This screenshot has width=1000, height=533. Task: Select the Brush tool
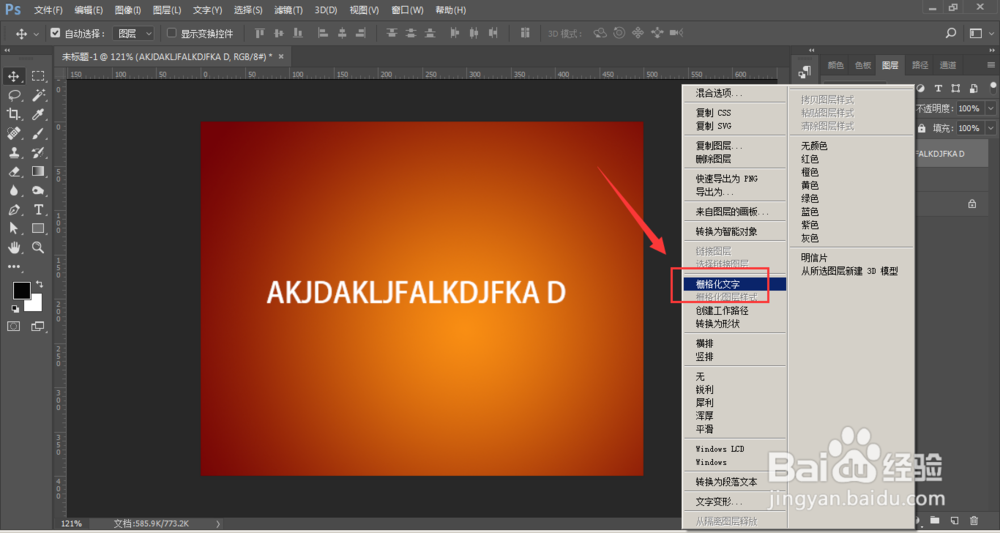tap(38, 134)
